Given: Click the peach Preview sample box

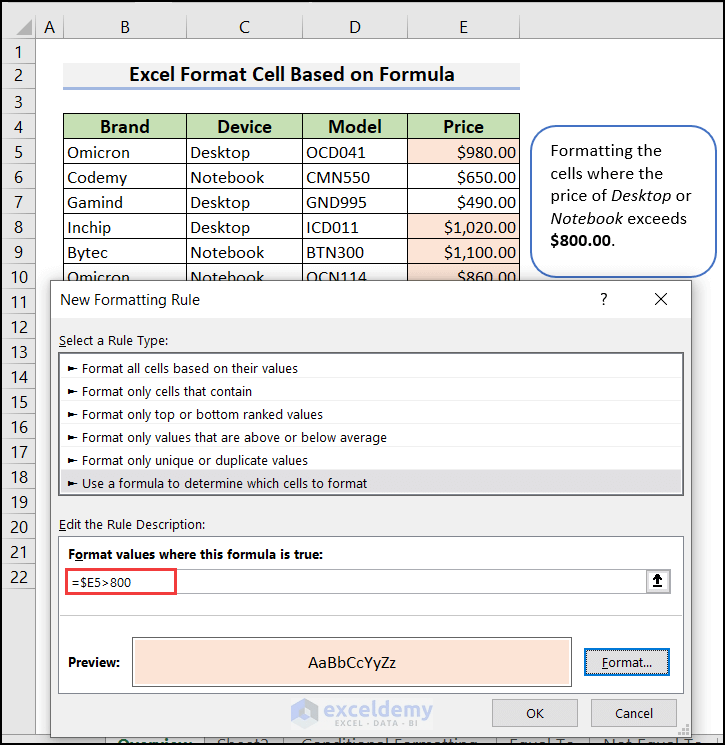Looking at the screenshot, I should [x=352, y=662].
